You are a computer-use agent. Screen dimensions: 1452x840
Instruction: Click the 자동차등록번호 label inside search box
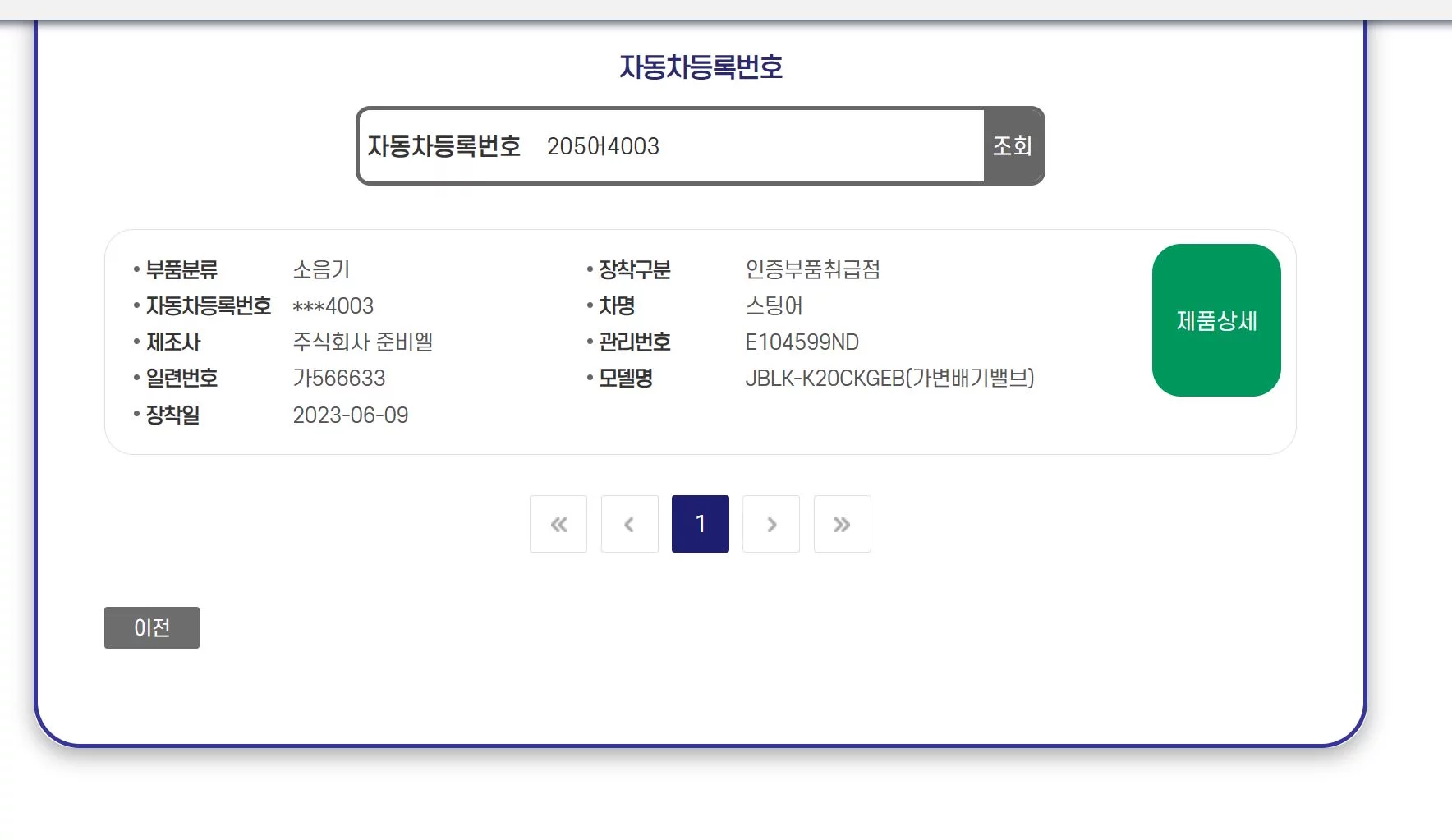(x=444, y=146)
